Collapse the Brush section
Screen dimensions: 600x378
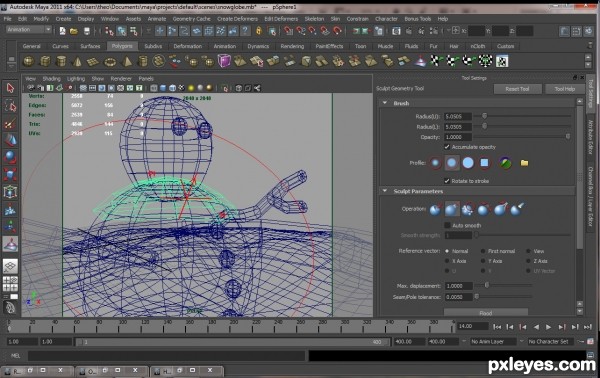[x=385, y=103]
